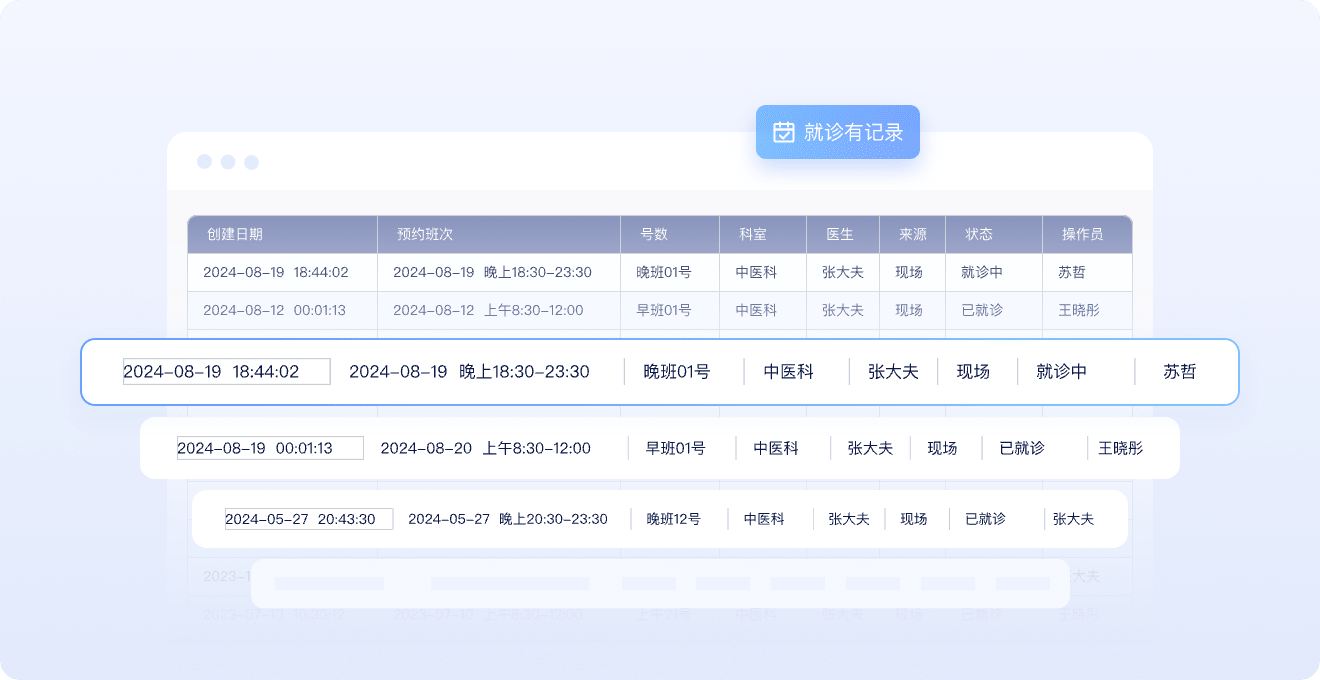Click the 医生 column header

point(840,234)
